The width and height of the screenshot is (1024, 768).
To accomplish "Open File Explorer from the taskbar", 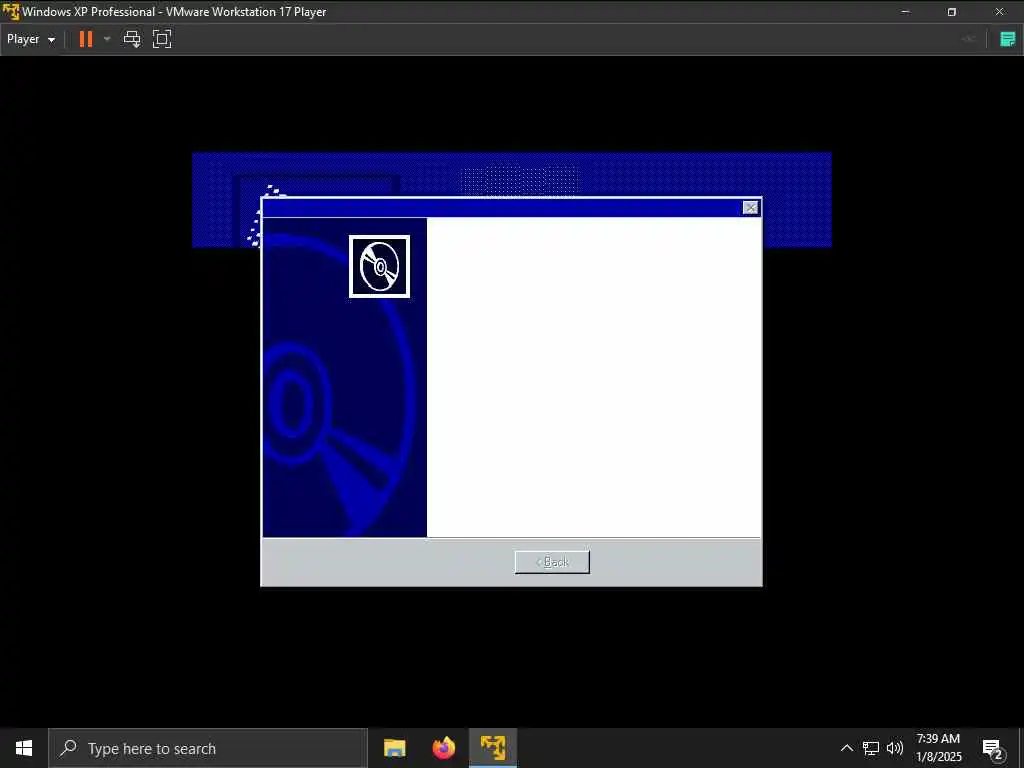I will (x=394, y=748).
